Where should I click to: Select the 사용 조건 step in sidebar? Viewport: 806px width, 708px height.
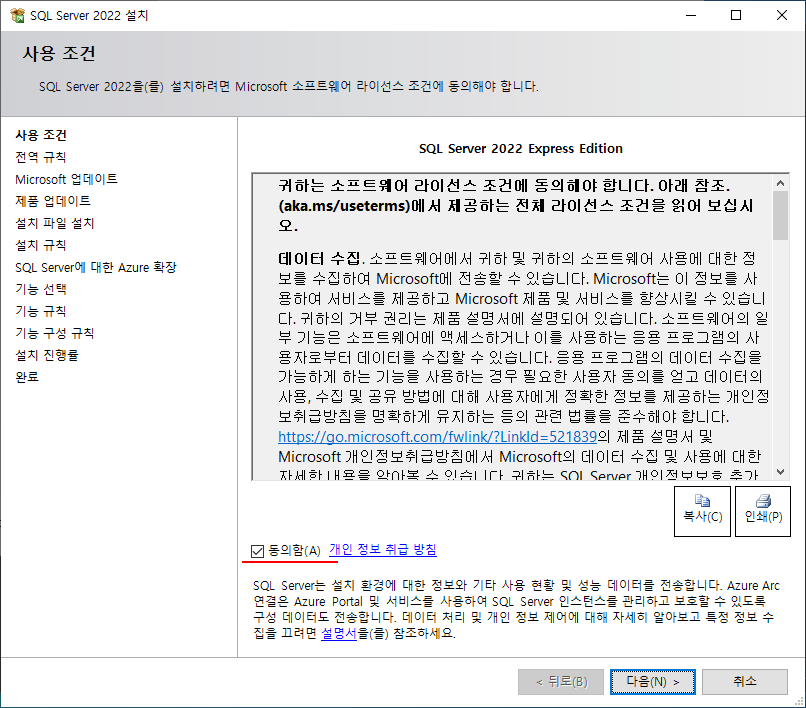(x=41, y=135)
